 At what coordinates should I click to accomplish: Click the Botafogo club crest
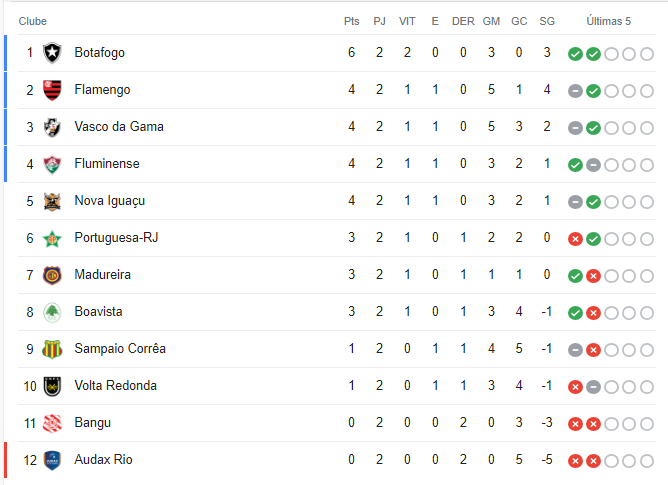(x=52, y=53)
